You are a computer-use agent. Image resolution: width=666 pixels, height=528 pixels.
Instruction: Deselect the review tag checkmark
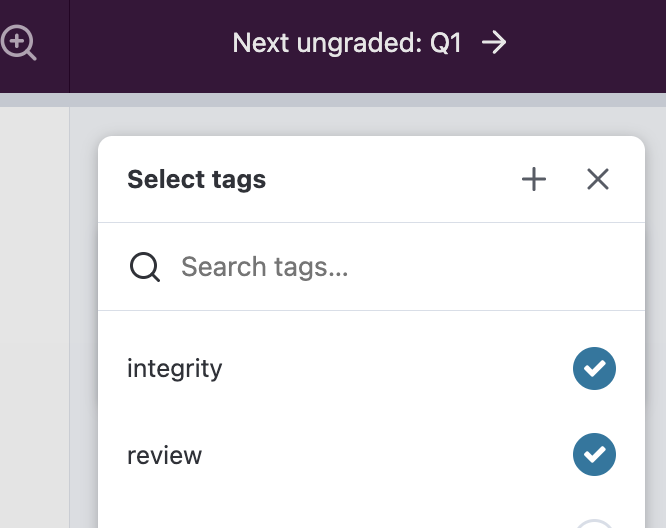pyautogui.click(x=594, y=455)
